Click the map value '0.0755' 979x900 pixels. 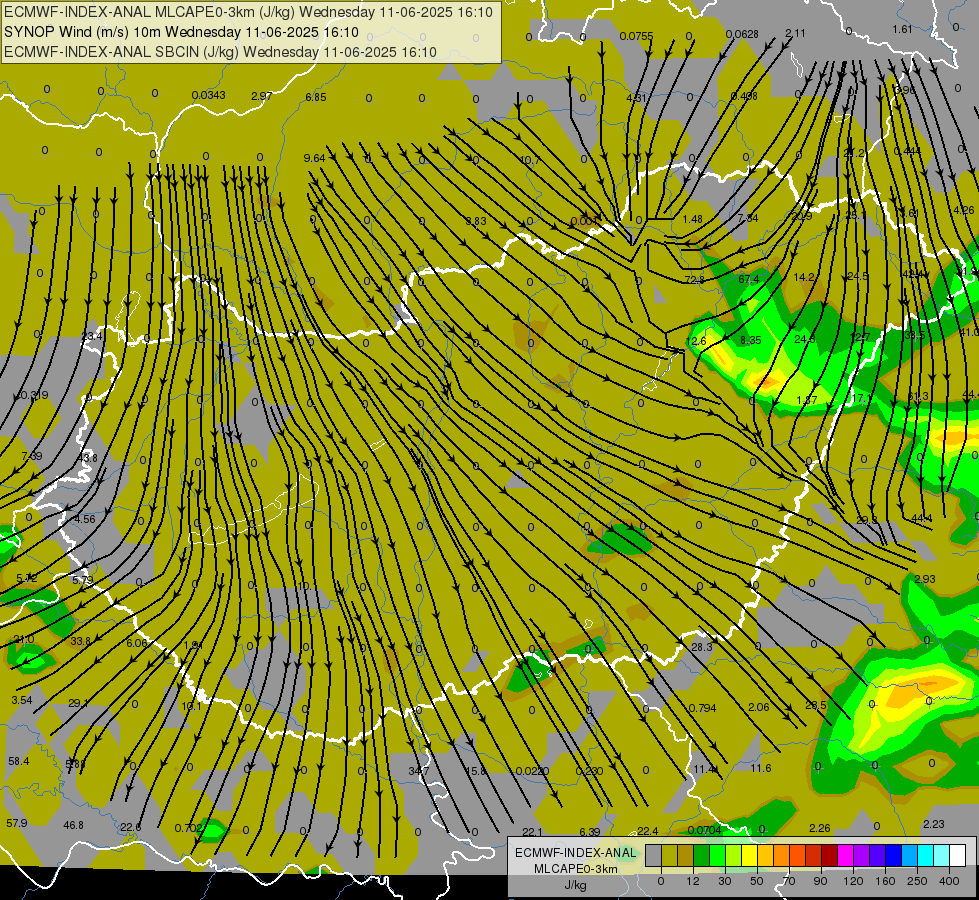[x=636, y=36]
